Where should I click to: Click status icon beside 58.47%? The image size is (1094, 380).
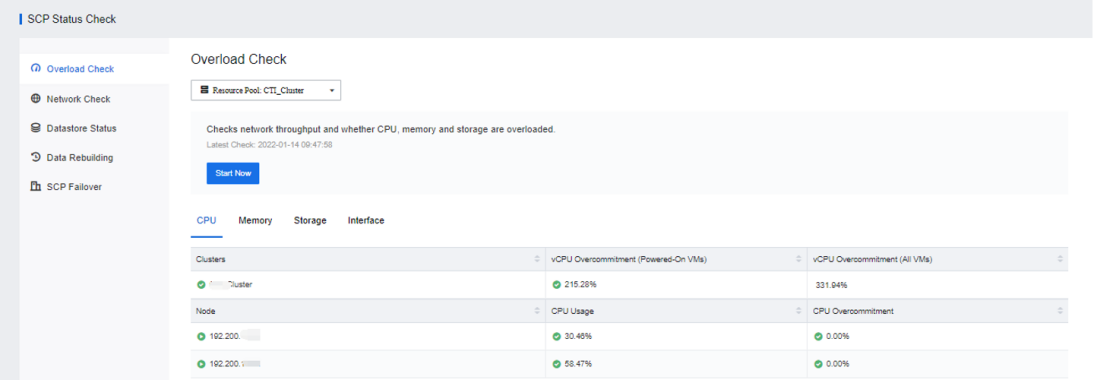click(557, 364)
